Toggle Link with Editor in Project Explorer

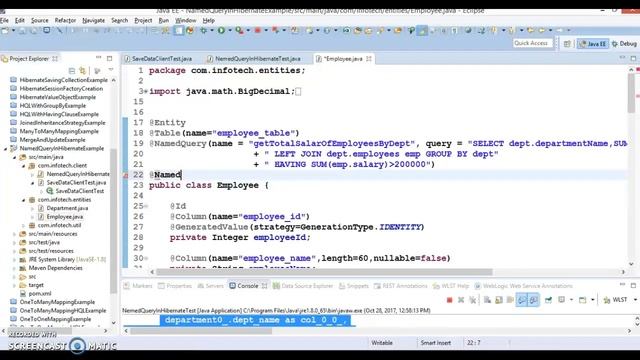pos(83,71)
